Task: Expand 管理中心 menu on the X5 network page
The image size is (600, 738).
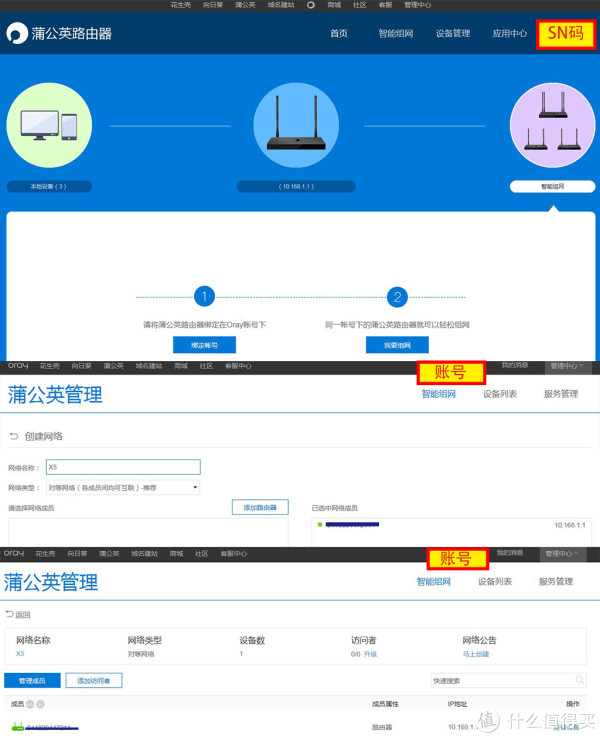Action: (562, 554)
